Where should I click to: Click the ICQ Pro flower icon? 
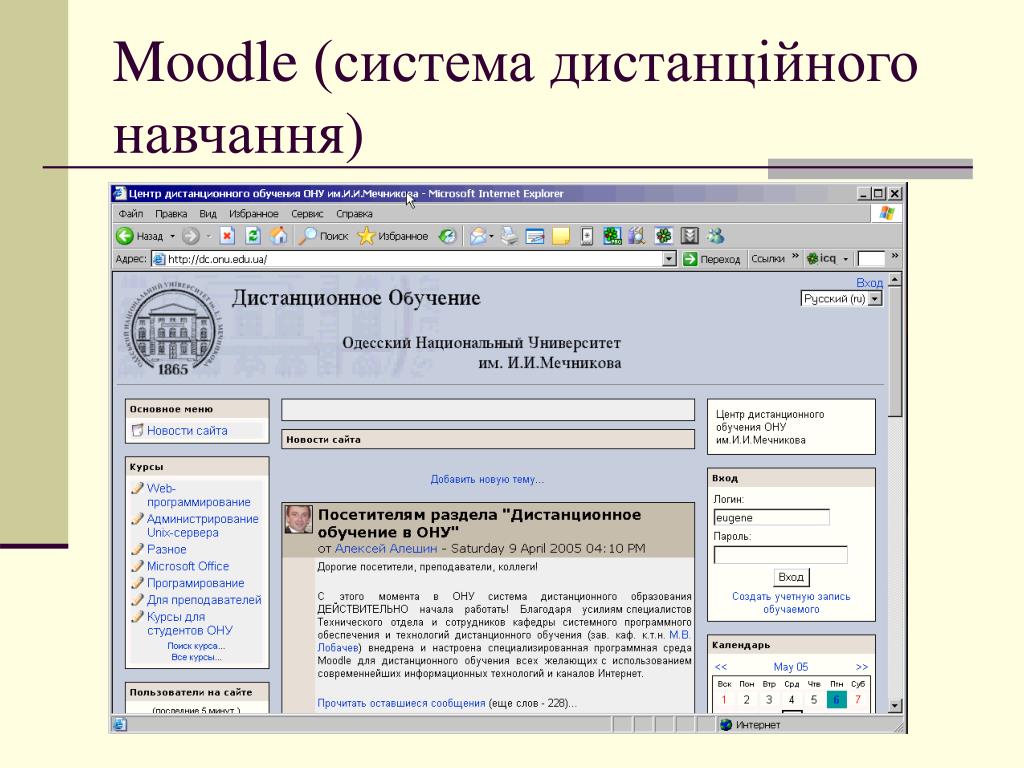[x=612, y=236]
